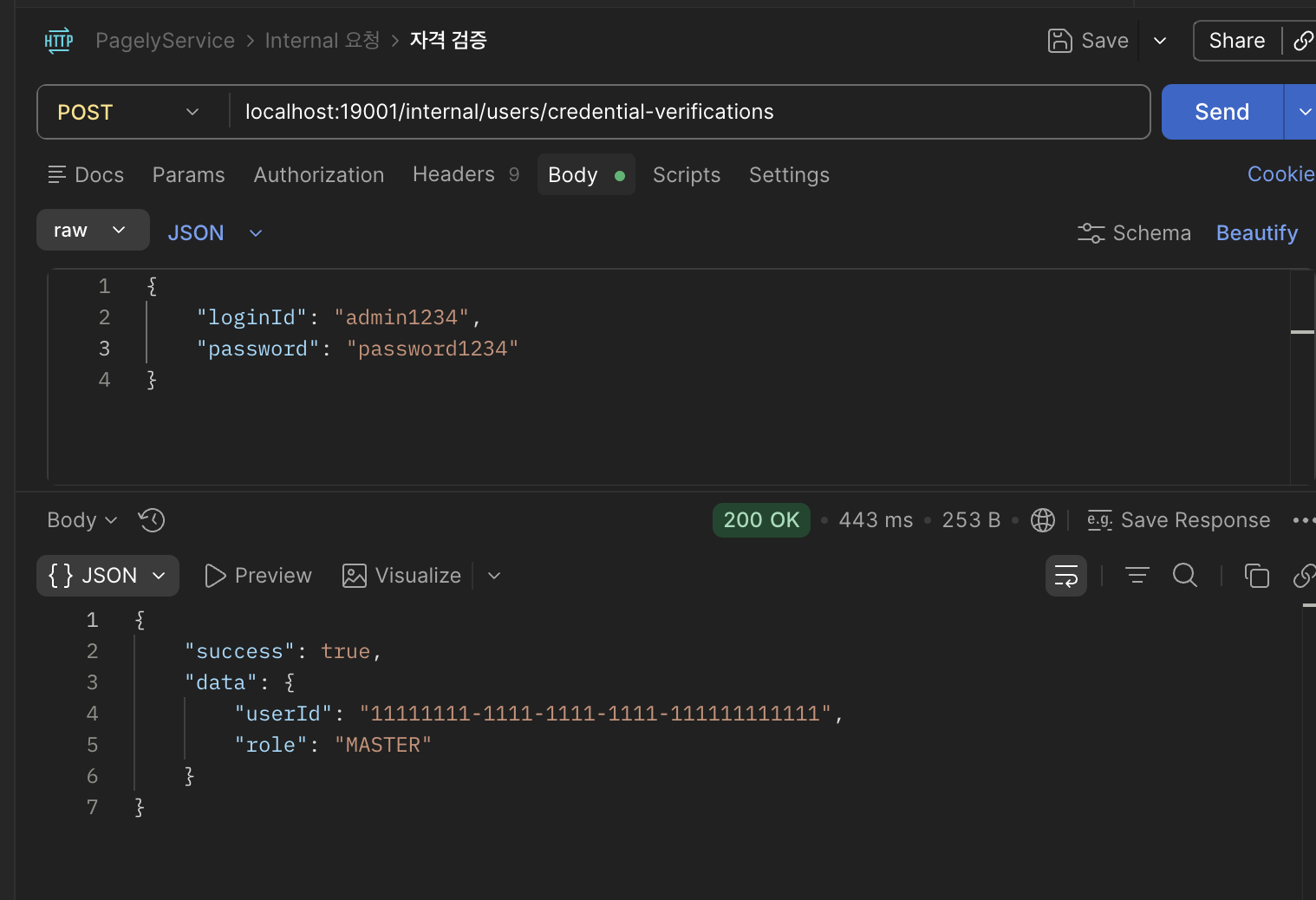Viewport: 1316px width, 900px height.
Task: Expand the chevron next to Visualize
Action: point(494,576)
